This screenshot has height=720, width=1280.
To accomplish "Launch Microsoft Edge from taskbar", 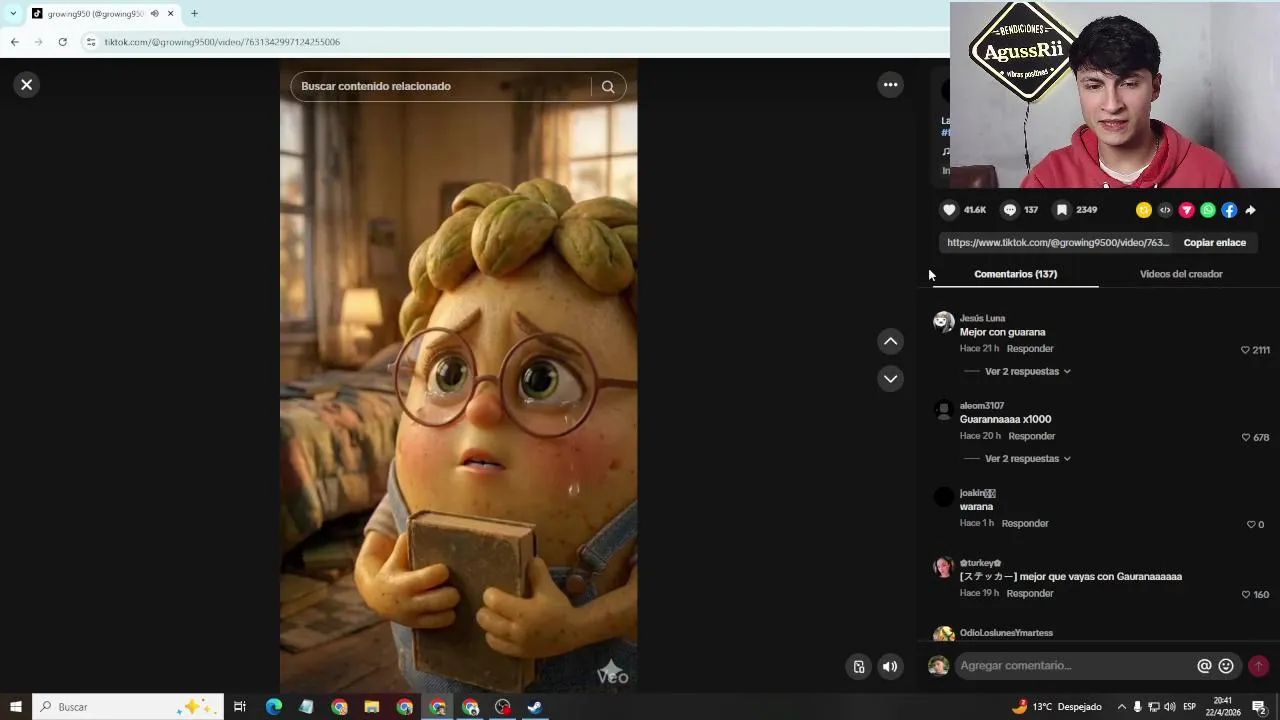I will pos(273,707).
